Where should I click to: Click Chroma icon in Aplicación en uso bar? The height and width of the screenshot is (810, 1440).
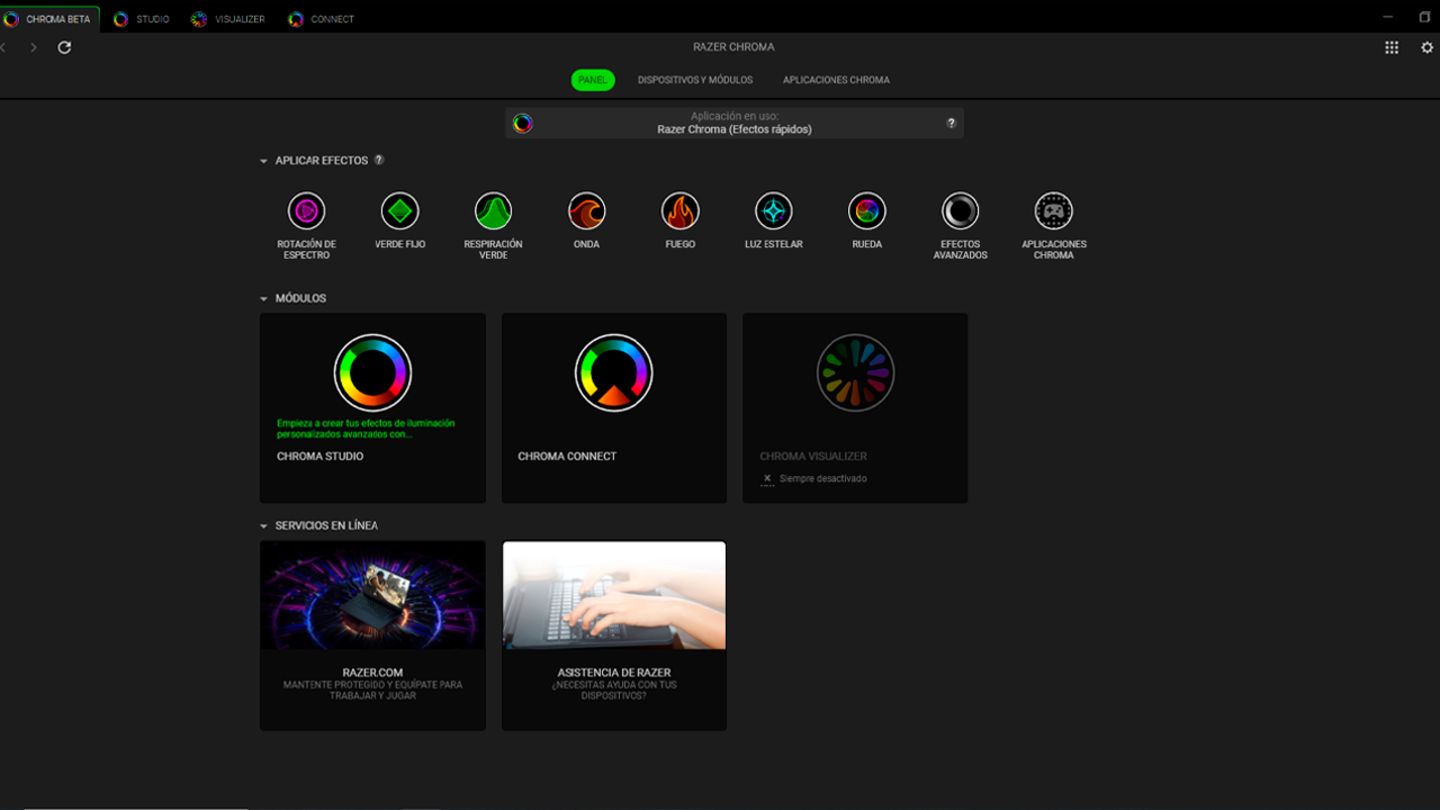(523, 123)
